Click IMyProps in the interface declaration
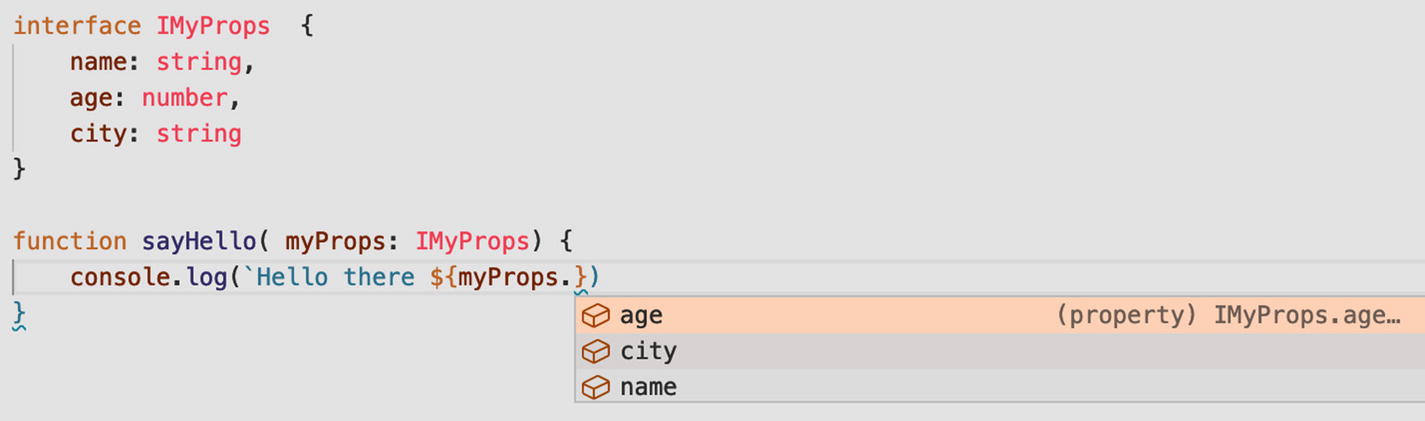The height and width of the screenshot is (421, 1425). [213, 26]
